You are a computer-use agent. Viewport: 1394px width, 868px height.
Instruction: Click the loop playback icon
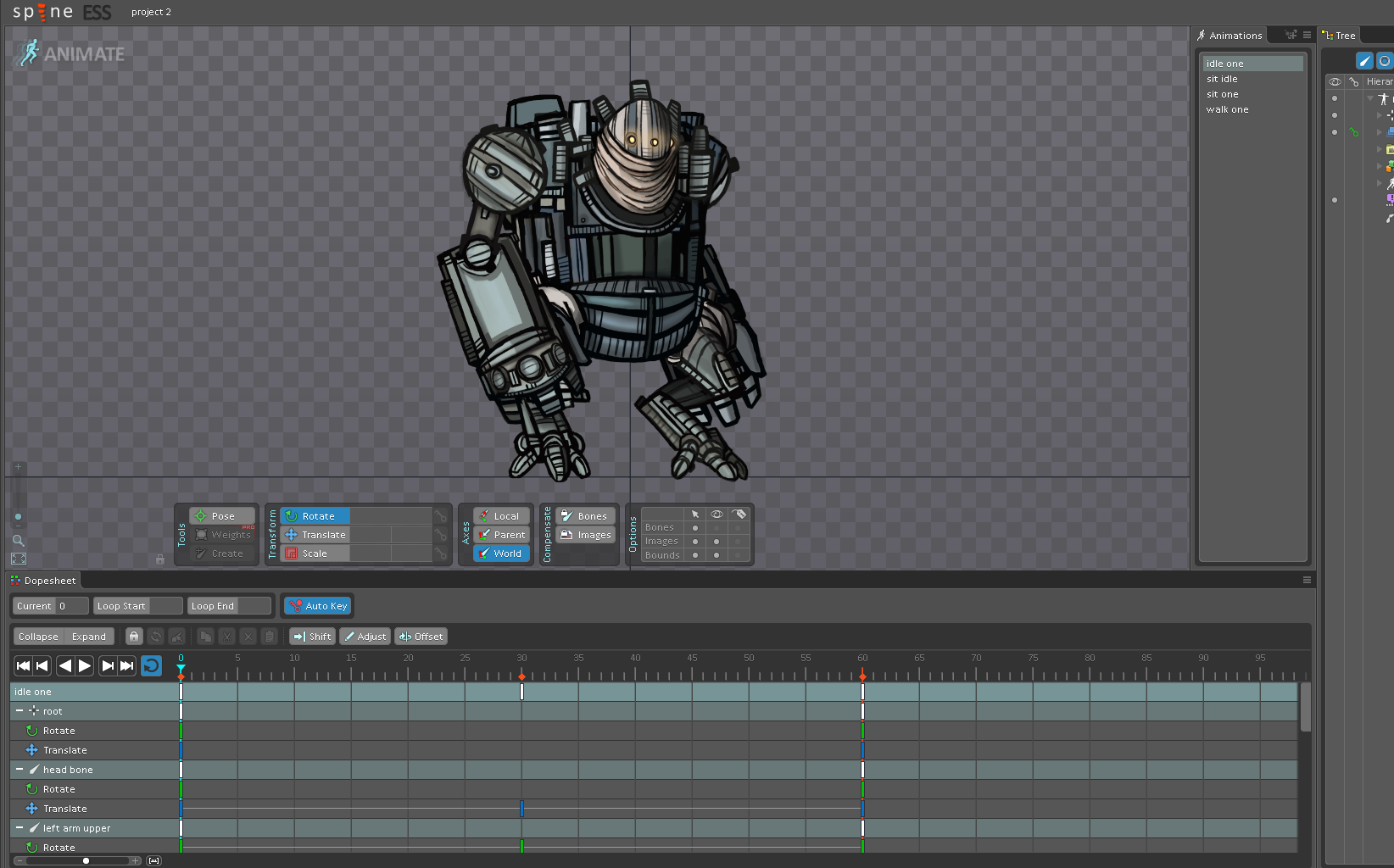click(151, 666)
